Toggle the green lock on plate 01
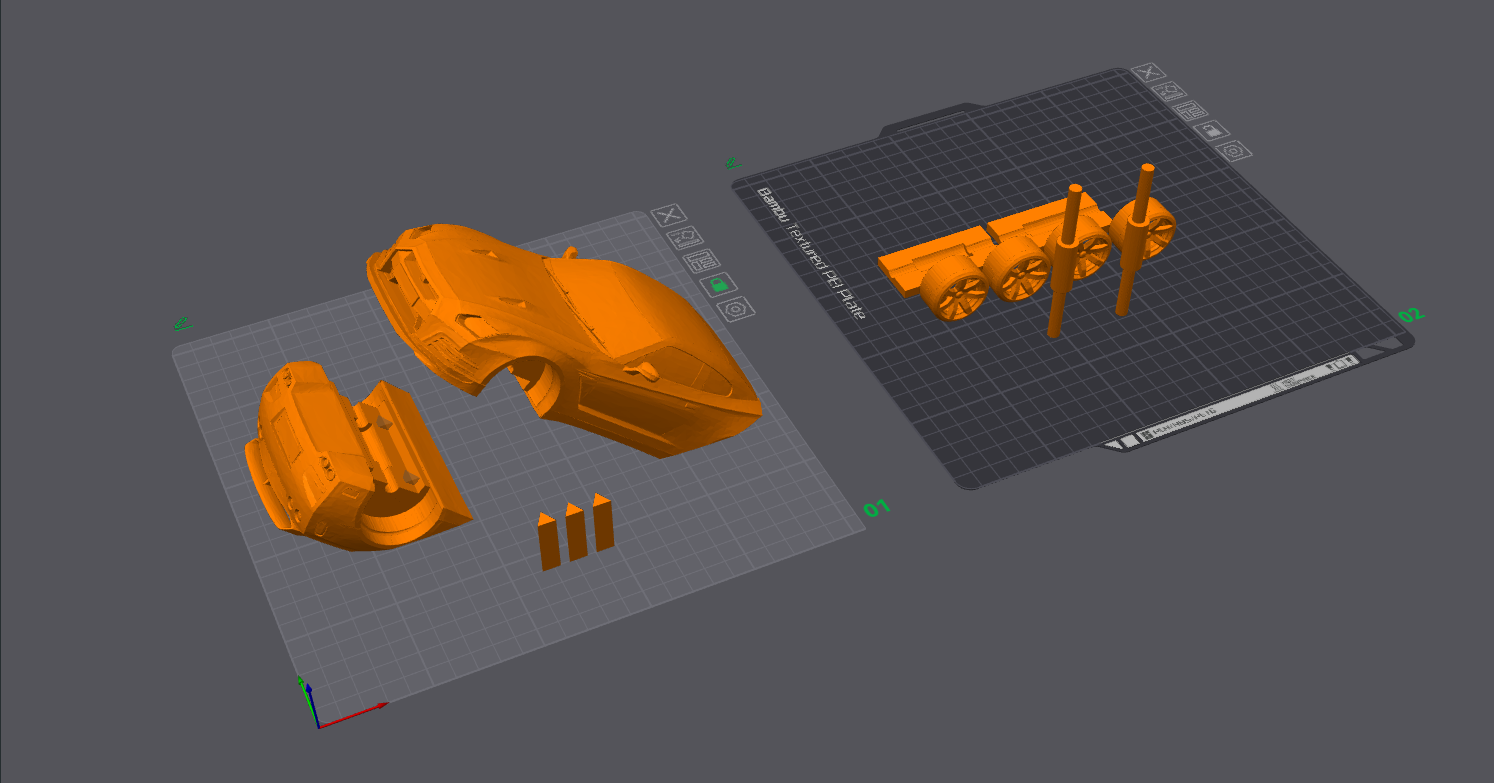Screen dimensions: 1494x783 (718, 285)
